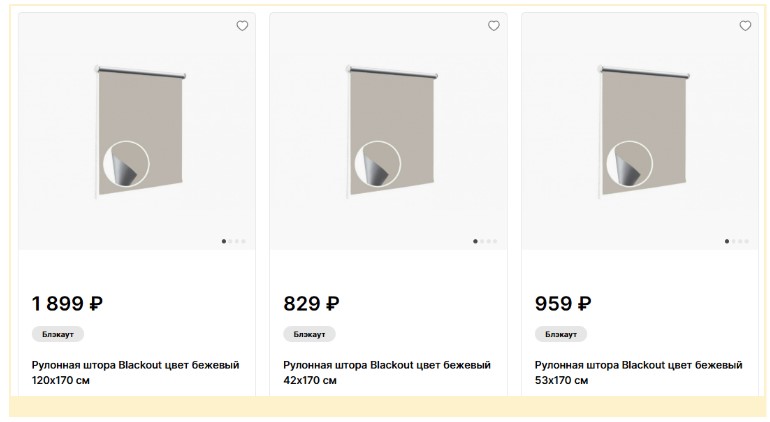The height and width of the screenshot is (422, 770).
Task: Open the image of the 829 ₽ blind
Action: (388, 133)
